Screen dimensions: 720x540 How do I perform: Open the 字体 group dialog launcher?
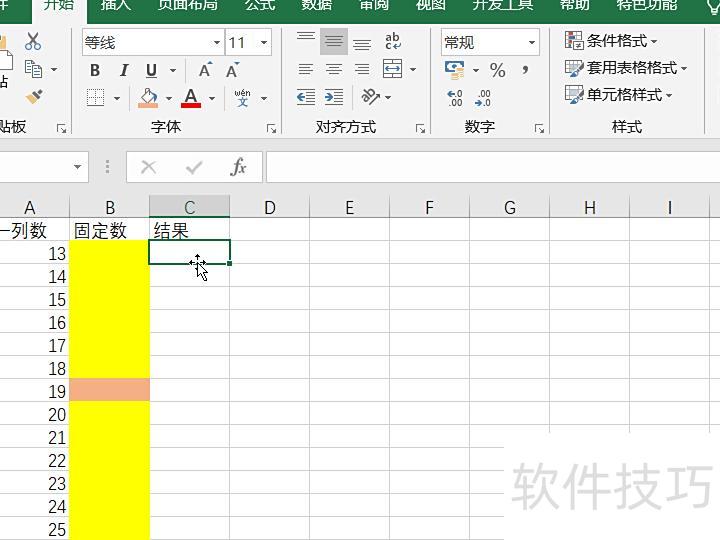[x=271, y=129]
